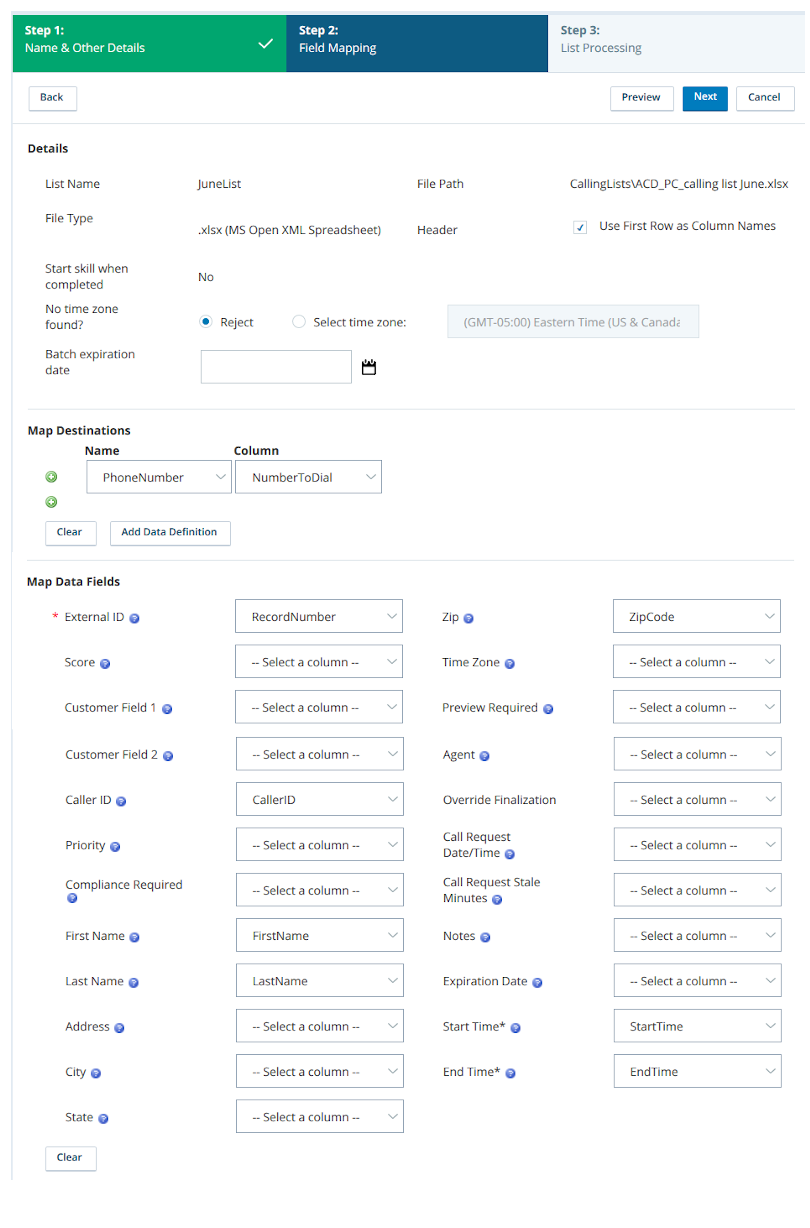Click the End Time help icon

(511, 1073)
